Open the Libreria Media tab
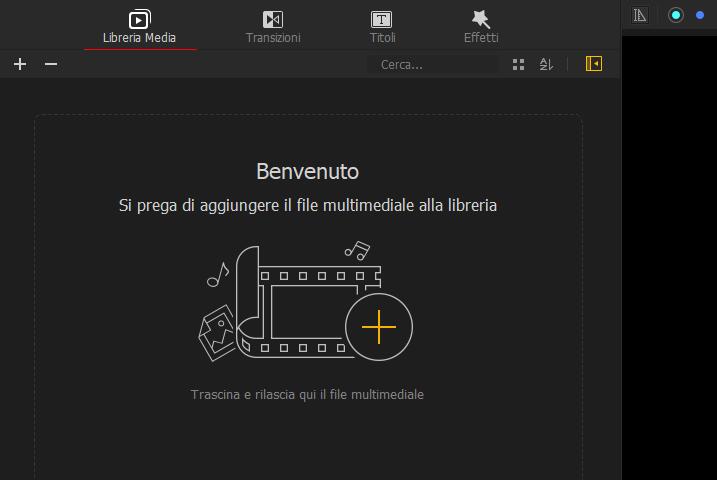The image size is (717, 480). pyautogui.click(x=139, y=27)
